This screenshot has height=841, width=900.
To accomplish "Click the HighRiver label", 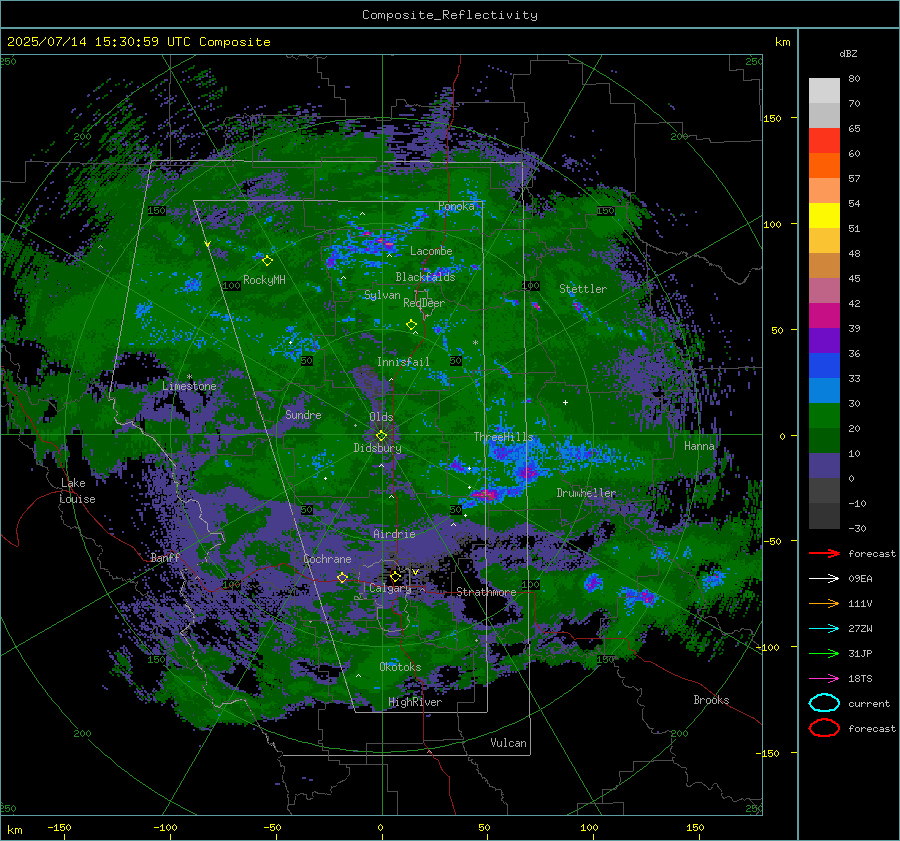I will click(x=415, y=702).
